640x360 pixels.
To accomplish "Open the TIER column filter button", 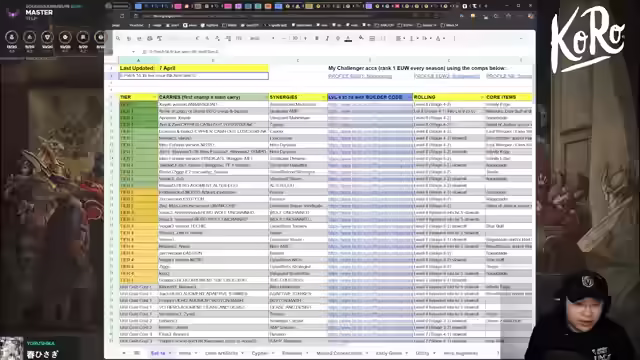I will pyautogui.click(x=154, y=97).
